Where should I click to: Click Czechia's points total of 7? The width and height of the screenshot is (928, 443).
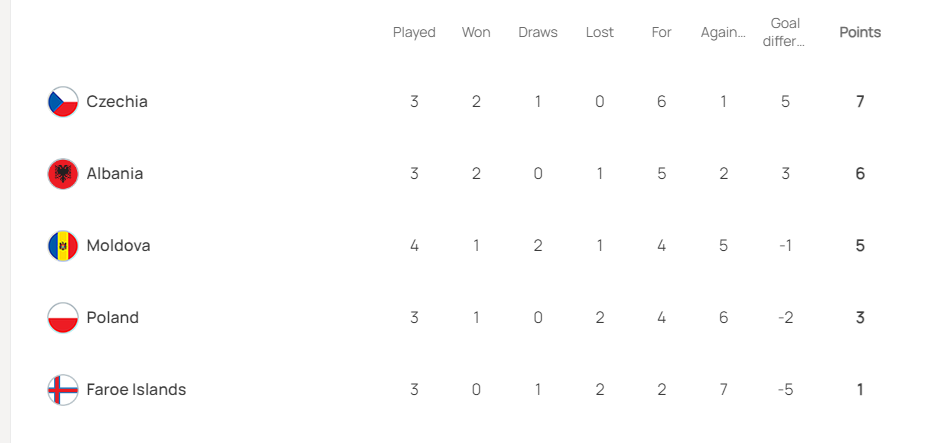point(860,102)
